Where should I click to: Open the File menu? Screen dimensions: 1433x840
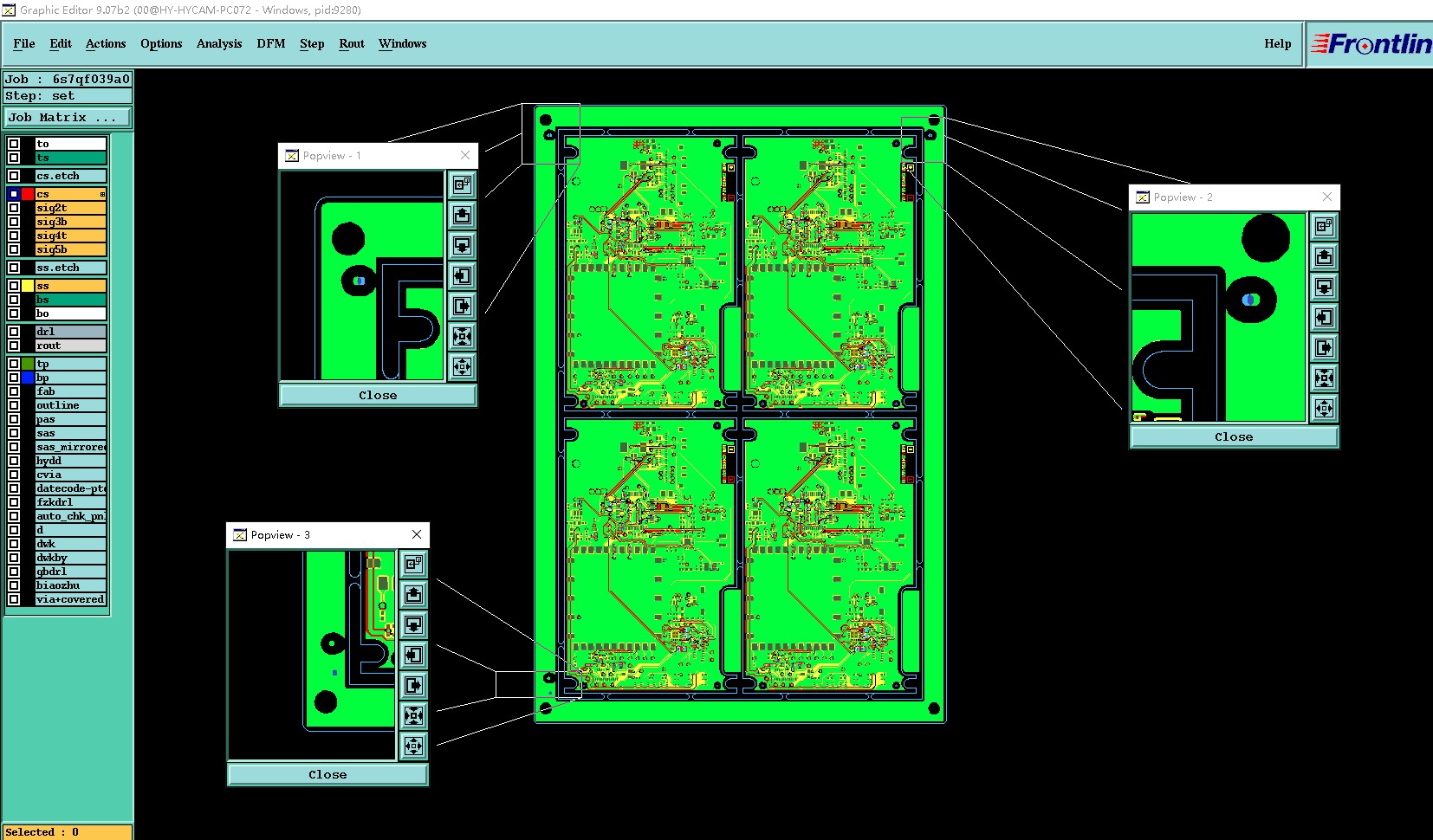point(24,43)
